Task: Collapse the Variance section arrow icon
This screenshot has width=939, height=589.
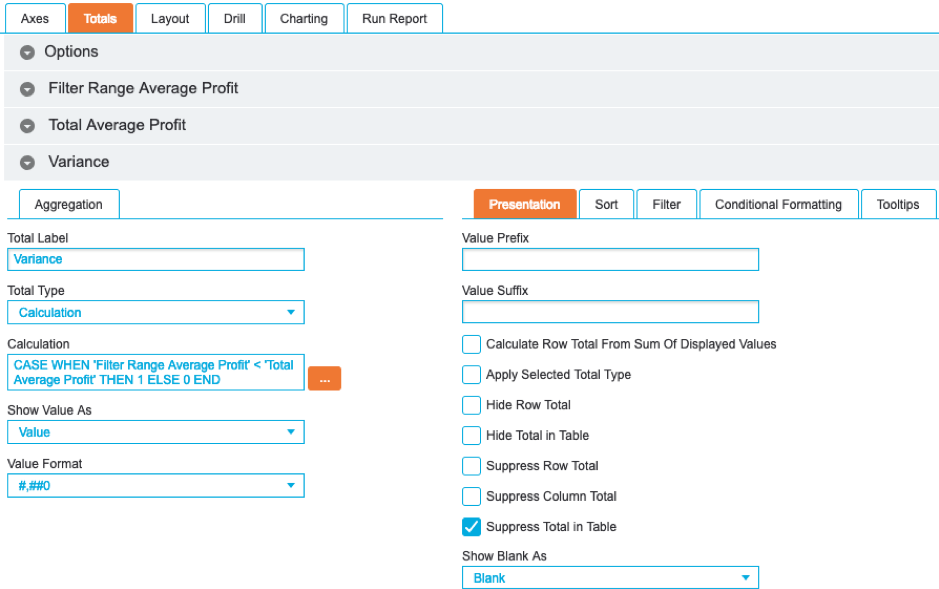Action: [27, 162]
